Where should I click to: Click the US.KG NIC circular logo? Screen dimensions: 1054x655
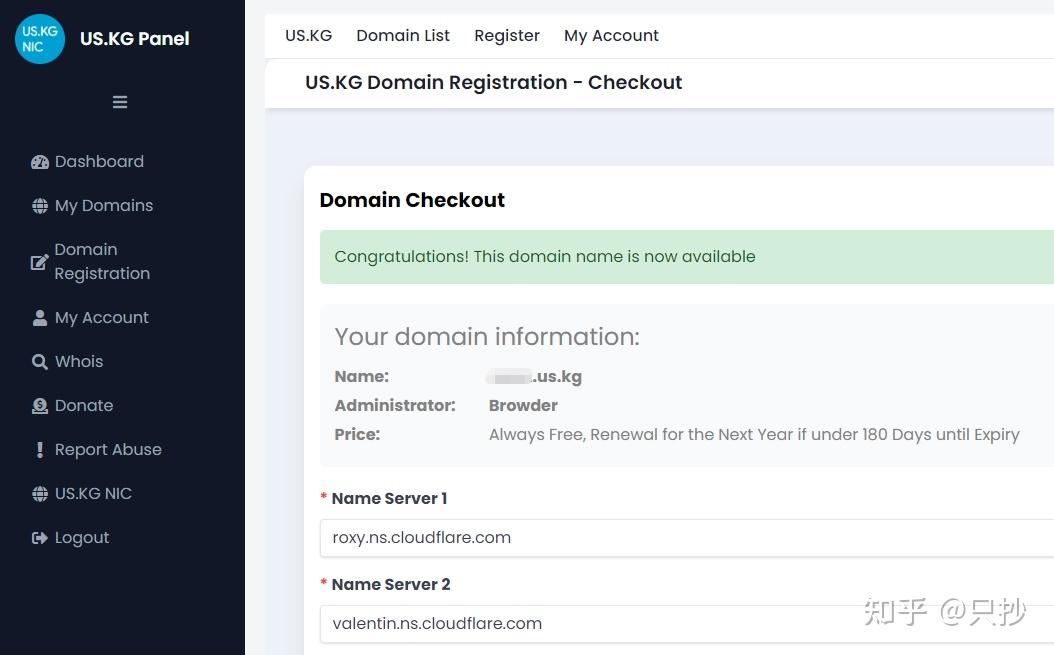point(39,38)
